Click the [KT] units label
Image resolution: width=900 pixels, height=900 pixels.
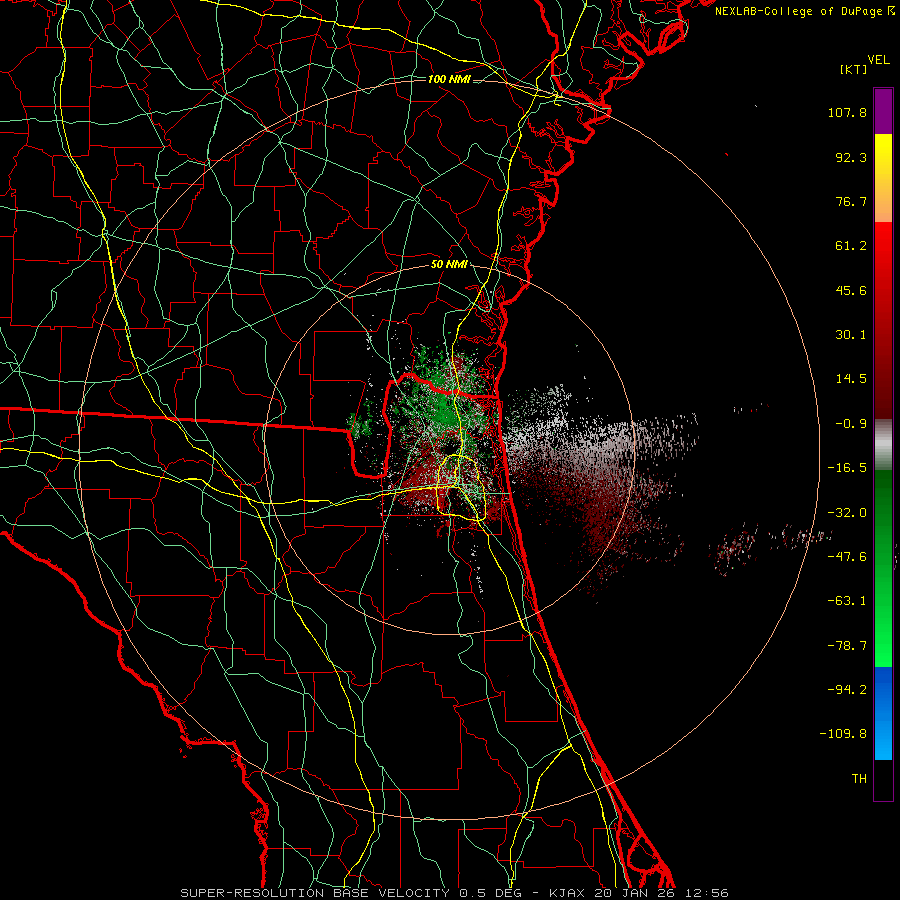(854, 69)
